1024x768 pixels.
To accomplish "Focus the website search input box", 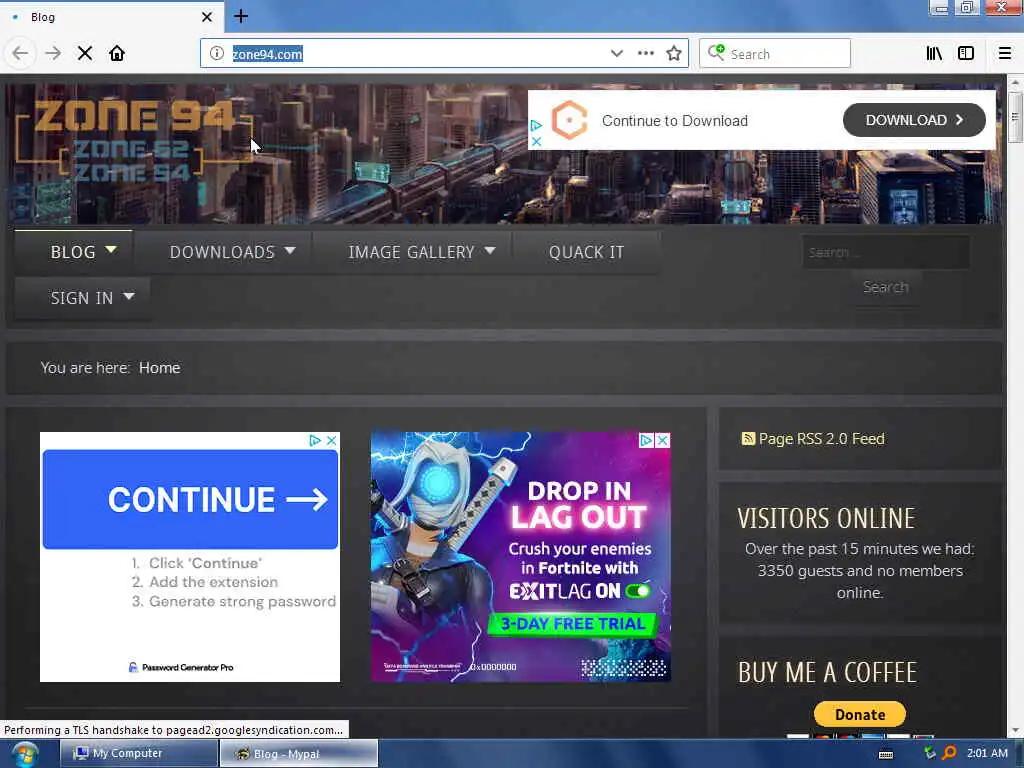I will [886, 252].
